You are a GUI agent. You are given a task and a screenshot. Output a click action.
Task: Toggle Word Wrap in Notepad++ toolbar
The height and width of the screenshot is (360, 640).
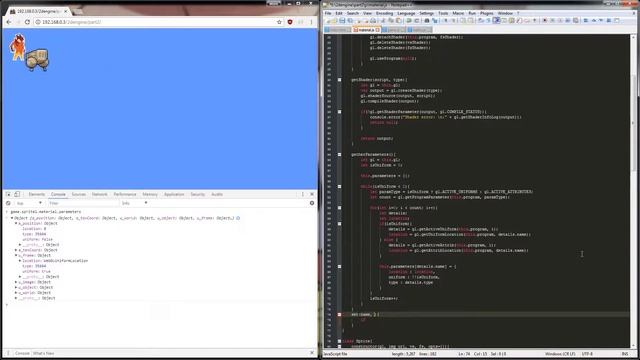pos(481,20)
